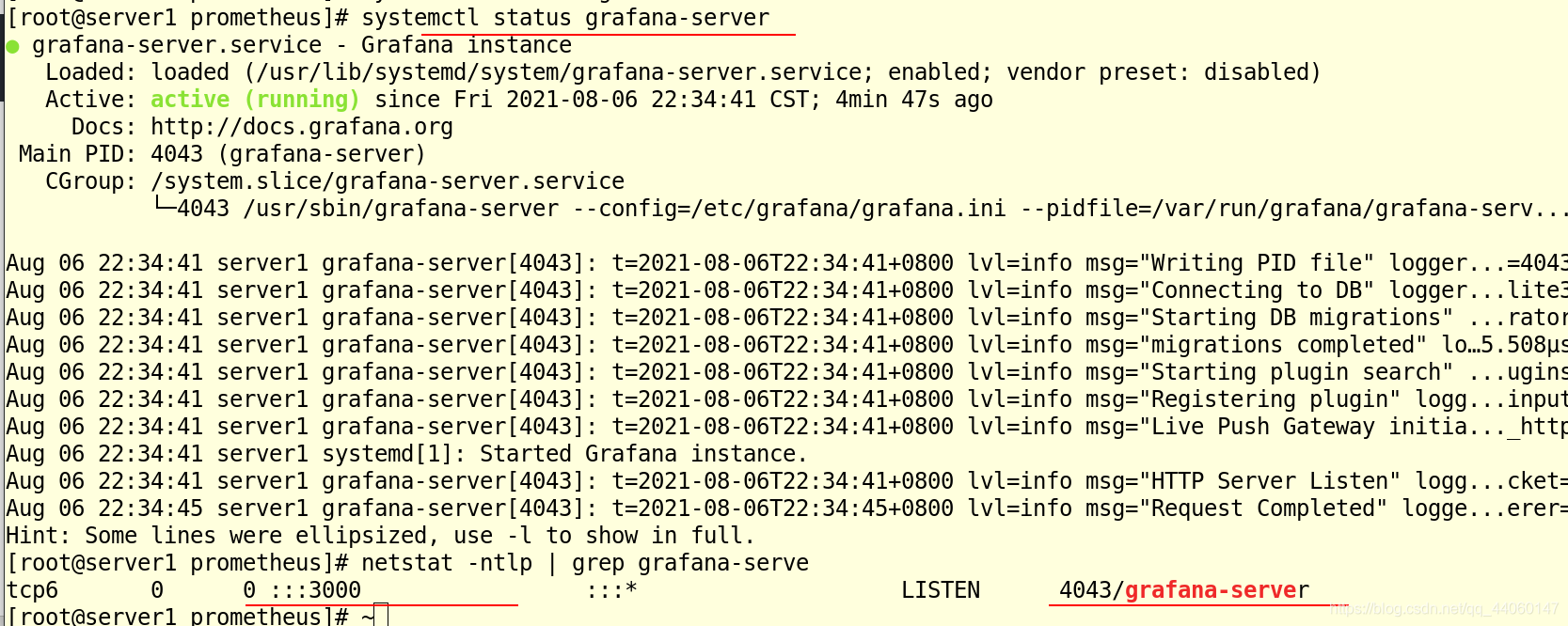Image resolution: width=1568 pixels, height=626 pixels.
Task: Click the terminal cursor at the last prompt
Action: pos(382,617)
